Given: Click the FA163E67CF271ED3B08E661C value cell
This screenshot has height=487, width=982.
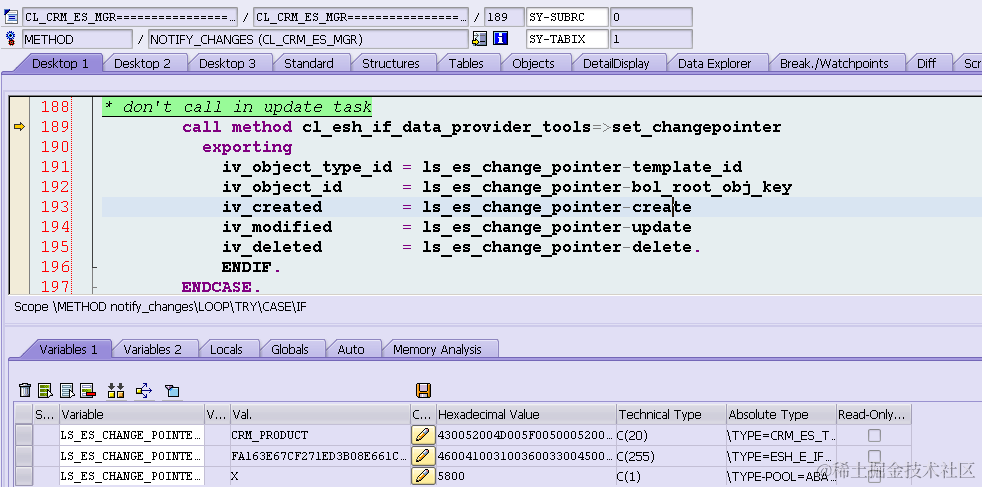Looking at the screenshot, I should click(320, 456).
